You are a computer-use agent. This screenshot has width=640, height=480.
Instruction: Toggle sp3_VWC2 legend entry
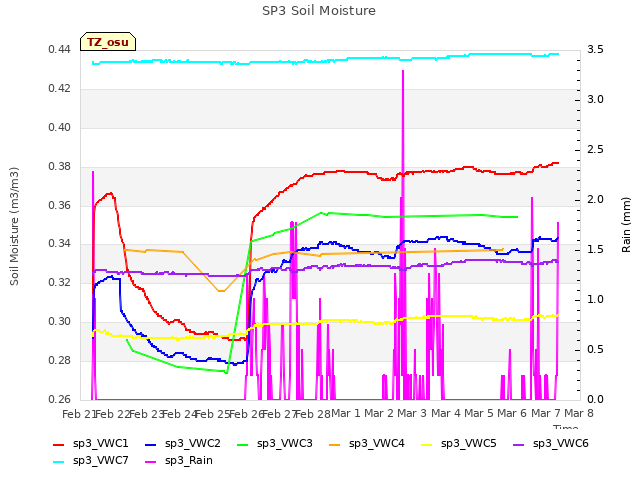[x=182, y=444]
